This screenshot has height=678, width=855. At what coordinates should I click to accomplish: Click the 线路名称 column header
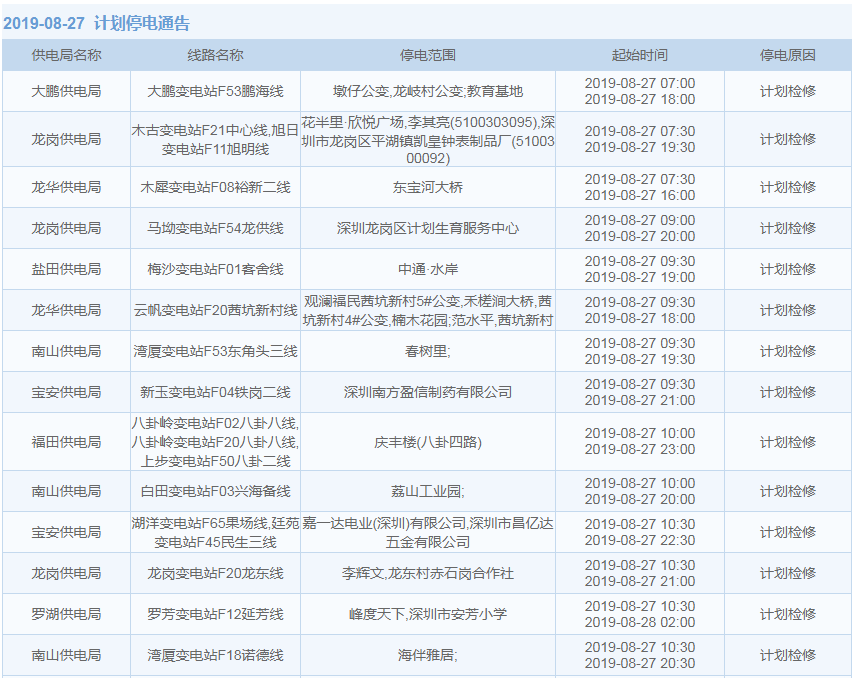(215, 55)
